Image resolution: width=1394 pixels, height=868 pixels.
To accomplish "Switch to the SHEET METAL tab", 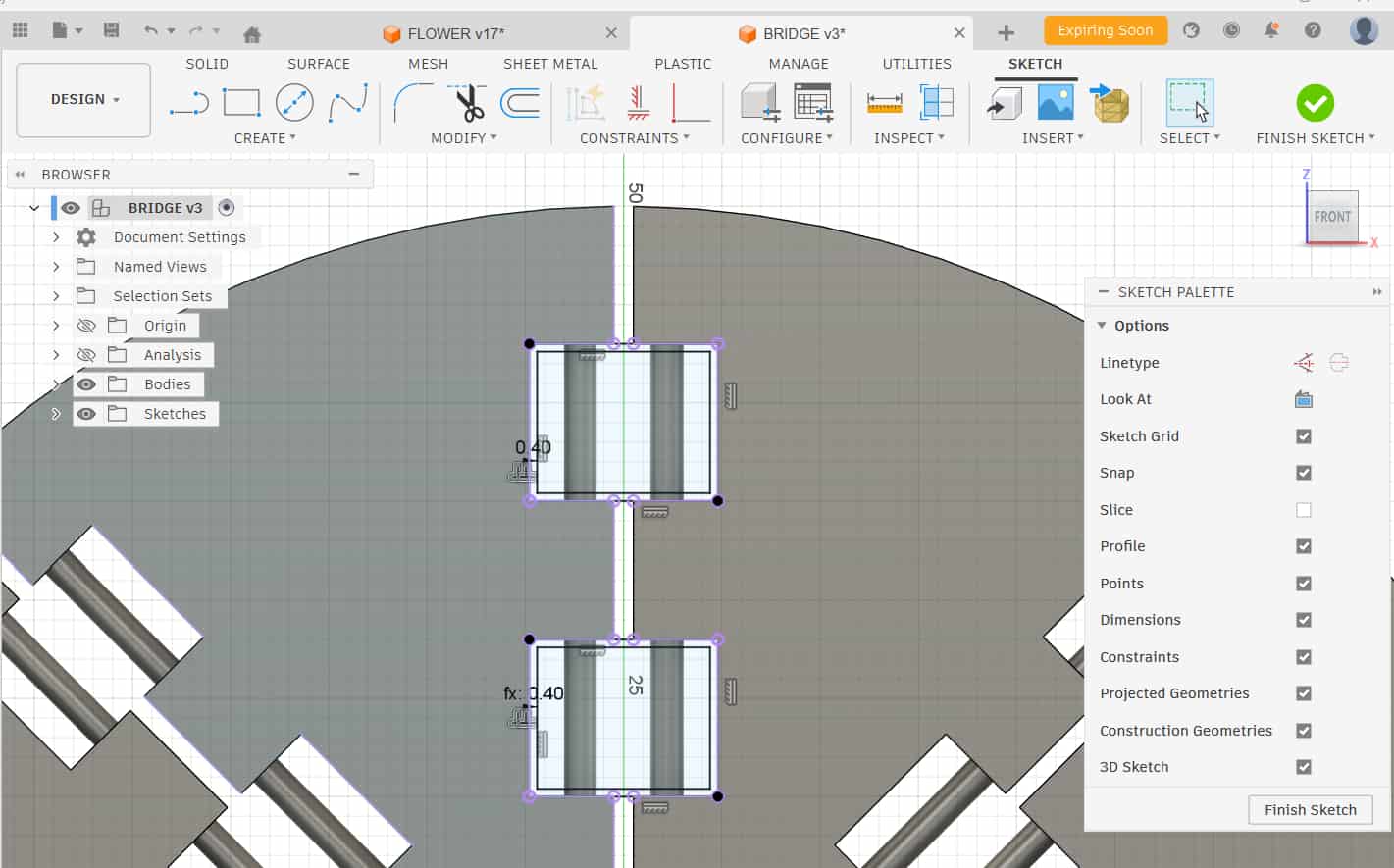I will tap(549, 64).
